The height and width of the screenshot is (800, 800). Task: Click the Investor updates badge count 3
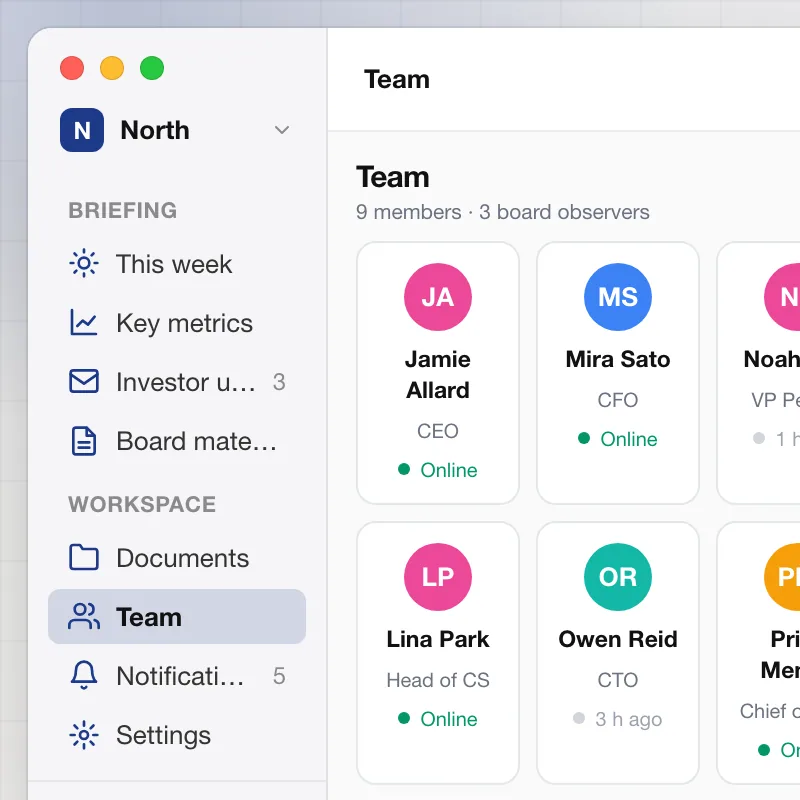(279, 382)
